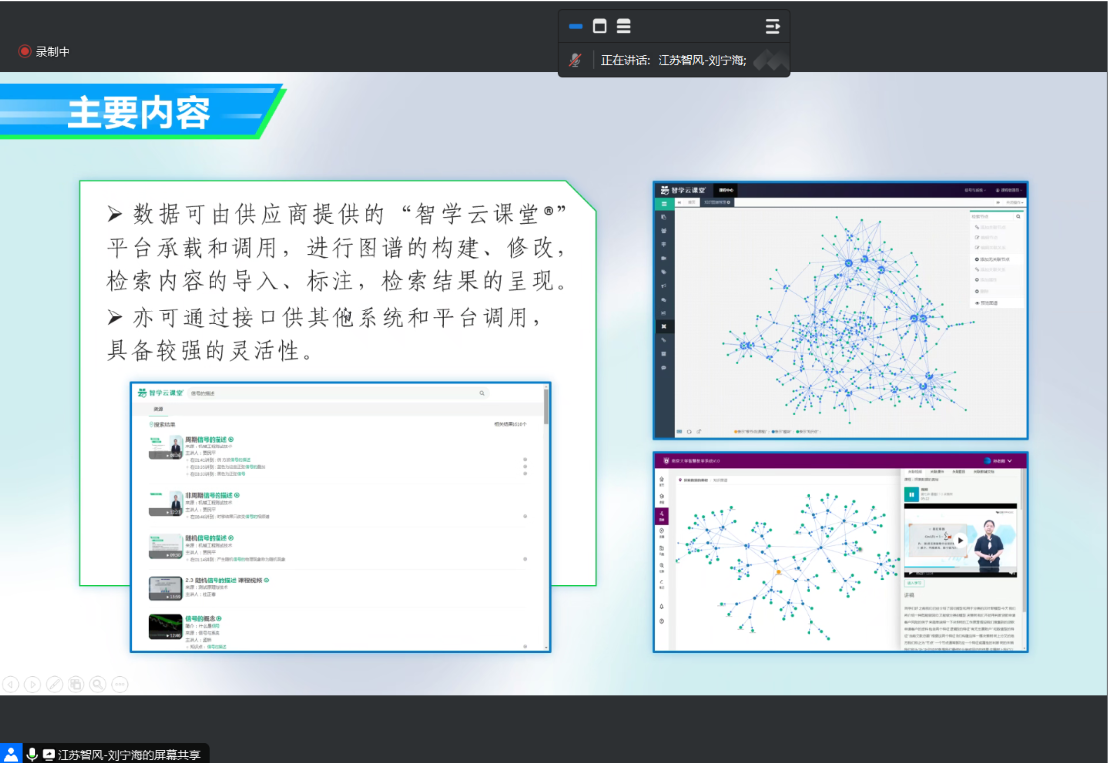This screenshot has width=1108, height=763.
Task: Click the 周期信号的描述 video thumbnail
Action: [x=165, y=448]
